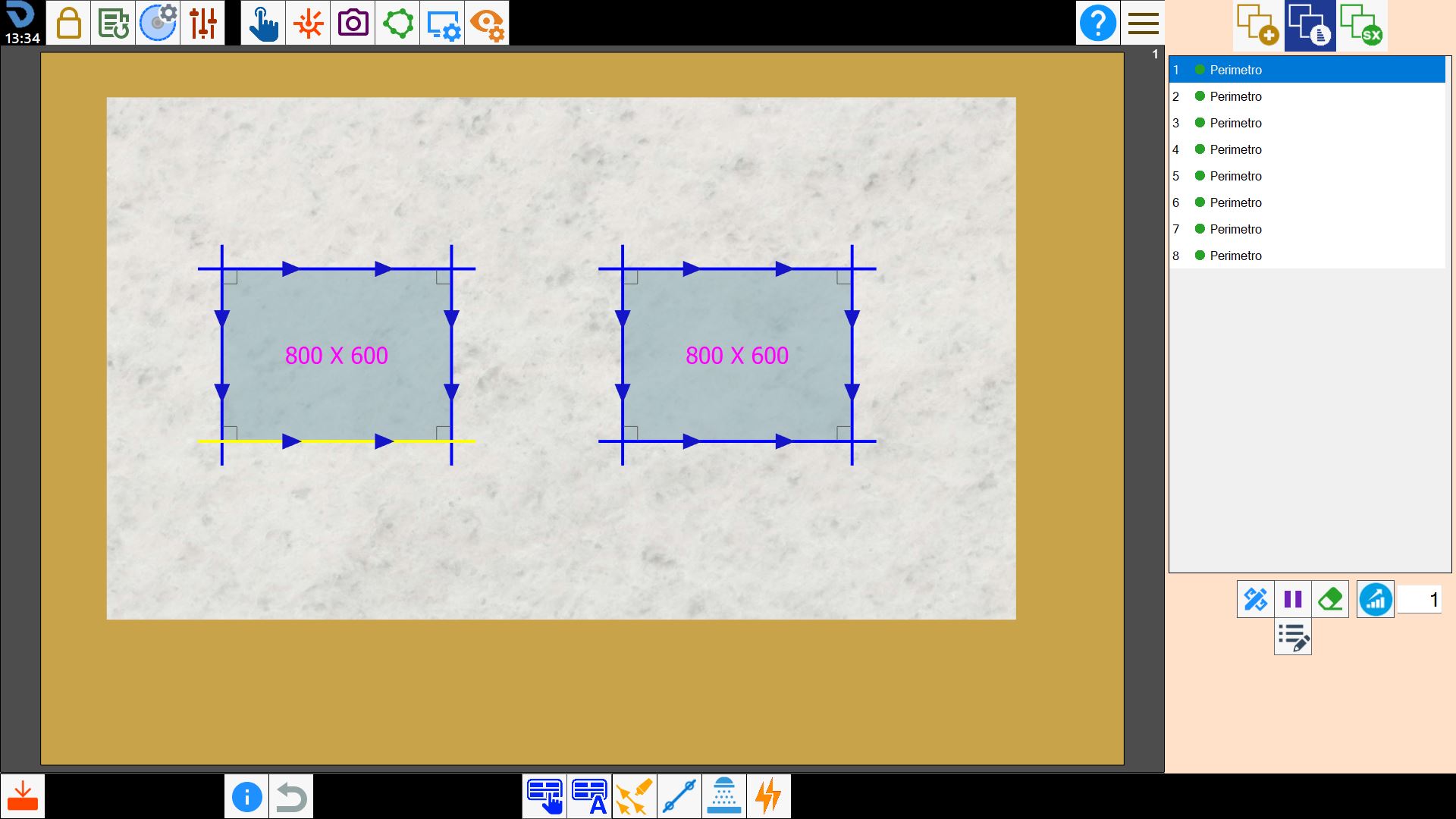Click the eraser tool icon

(1330, 599)
